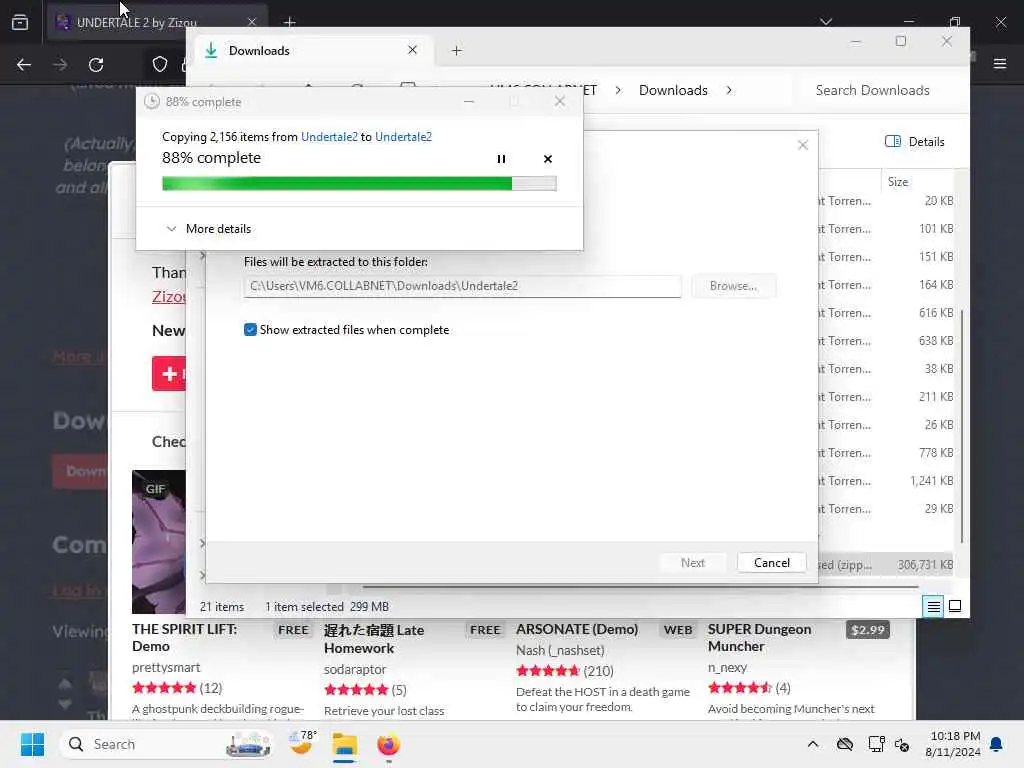Click the Browse button
The width and height of the screenshot is (1024, 768).
pyautogui.click(x=733, y=286)
